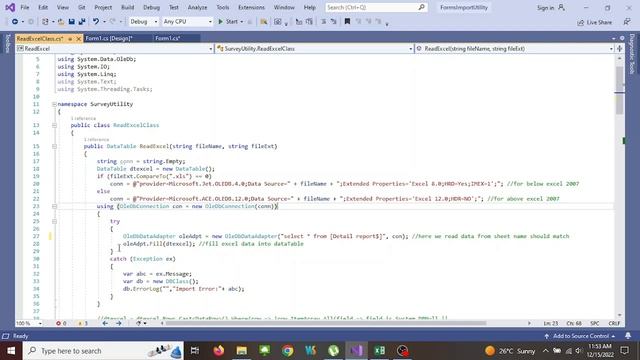The image size is (640, 360).
Task: Click Add to Source Control
Action: pyautogui.click(x=580, y=336)
